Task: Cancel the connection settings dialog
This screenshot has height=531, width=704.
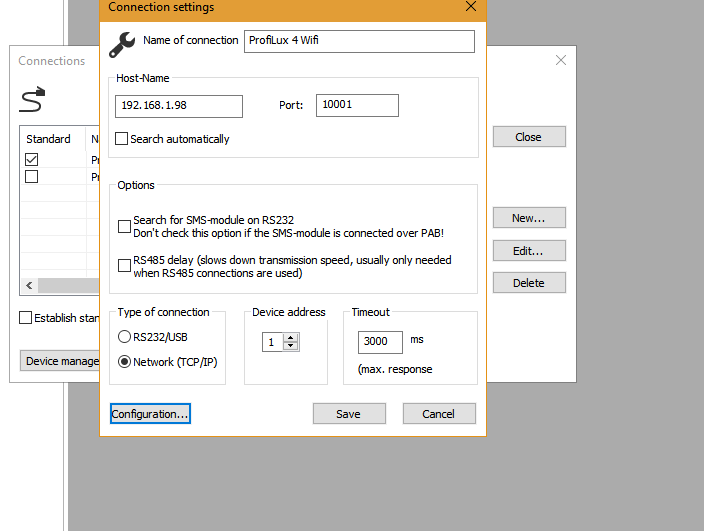Action: pos(439,413)
